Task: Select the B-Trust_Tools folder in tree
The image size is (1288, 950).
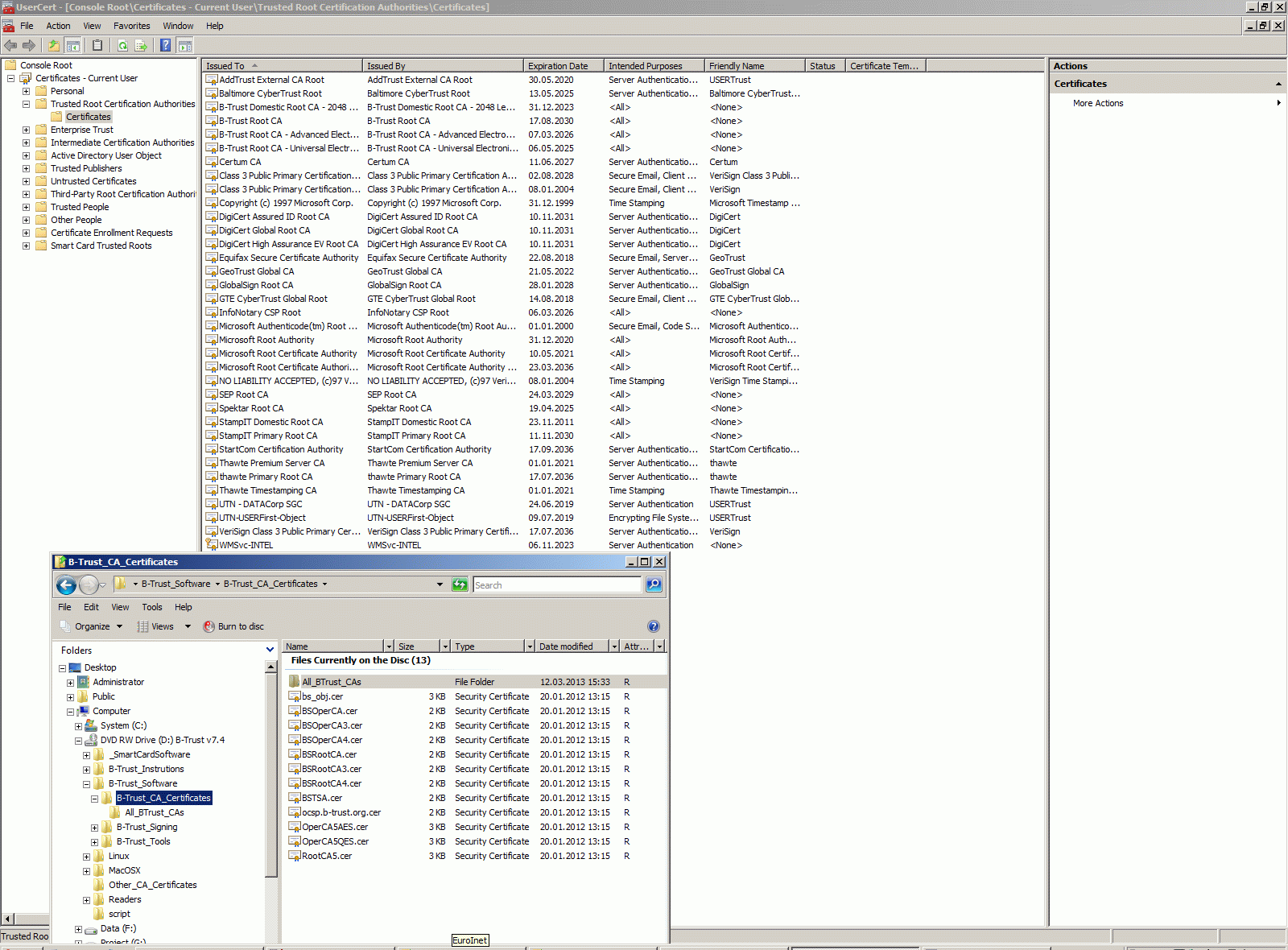Action: [143, 841]
